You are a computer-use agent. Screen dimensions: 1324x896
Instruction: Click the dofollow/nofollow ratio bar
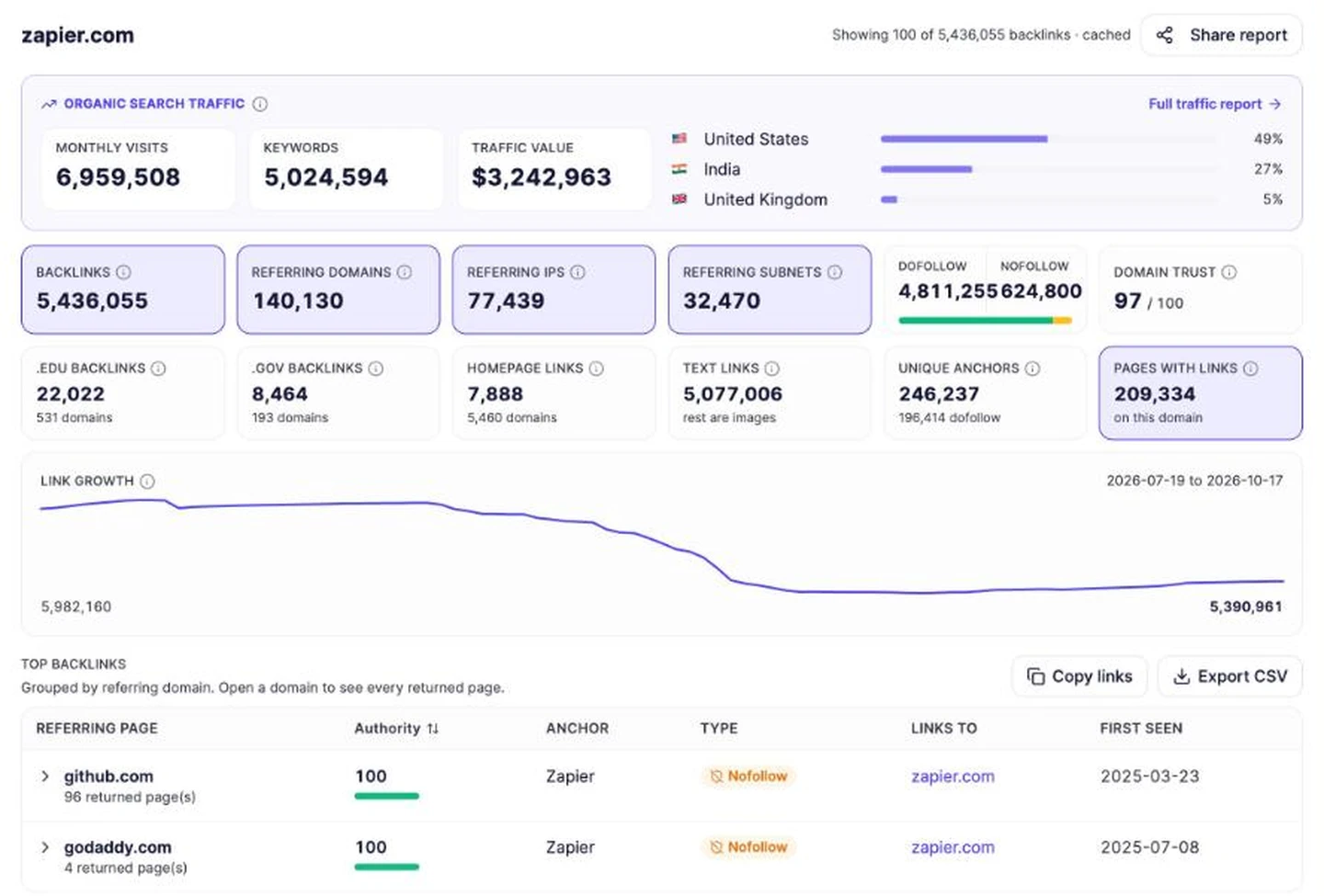985,321
